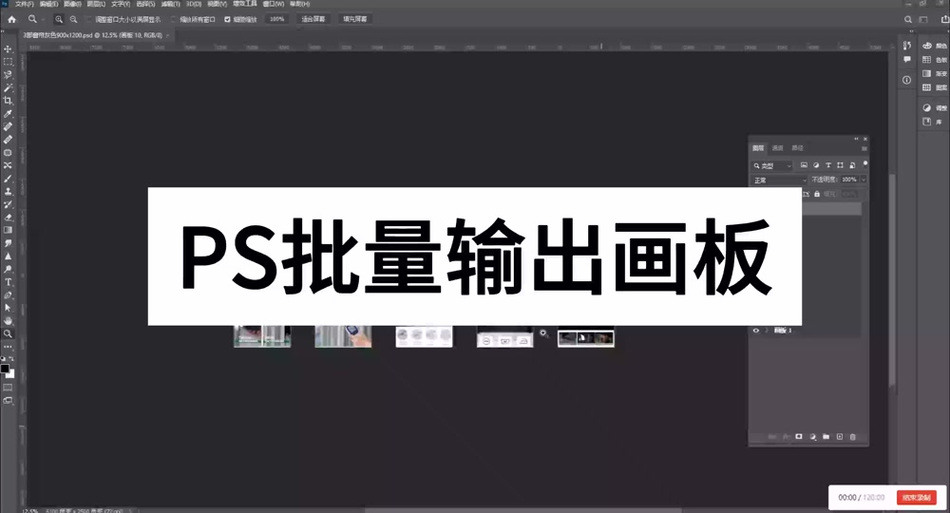950x513 pixels.
Task: Toggle the 细微缩放 scrubby zoom checkbox
Action: [x=228, y=19]
